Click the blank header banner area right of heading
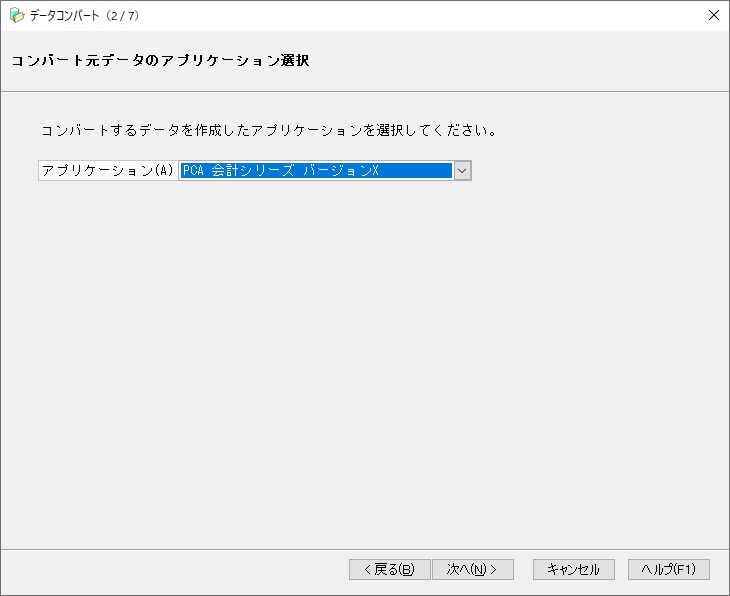730x596 pixels. (520, 61)
